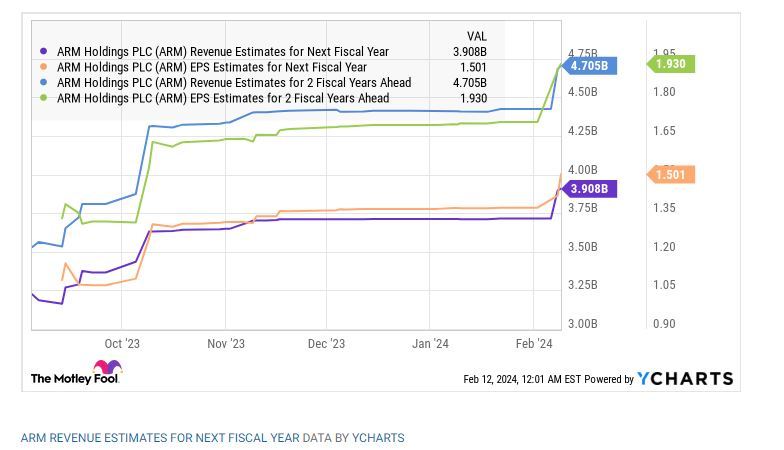Select the Jan '24 axis label

click(430, 344)
